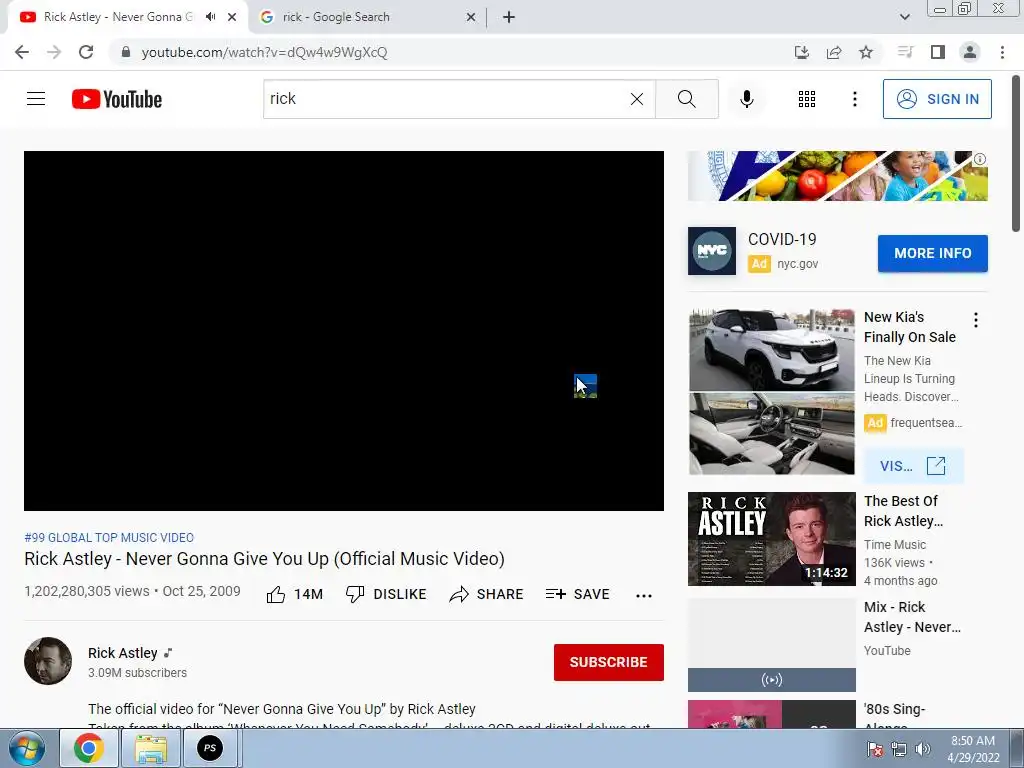Go back with the browser back arrow
Screen dimensions: 1024x768
tap(22, 52)
